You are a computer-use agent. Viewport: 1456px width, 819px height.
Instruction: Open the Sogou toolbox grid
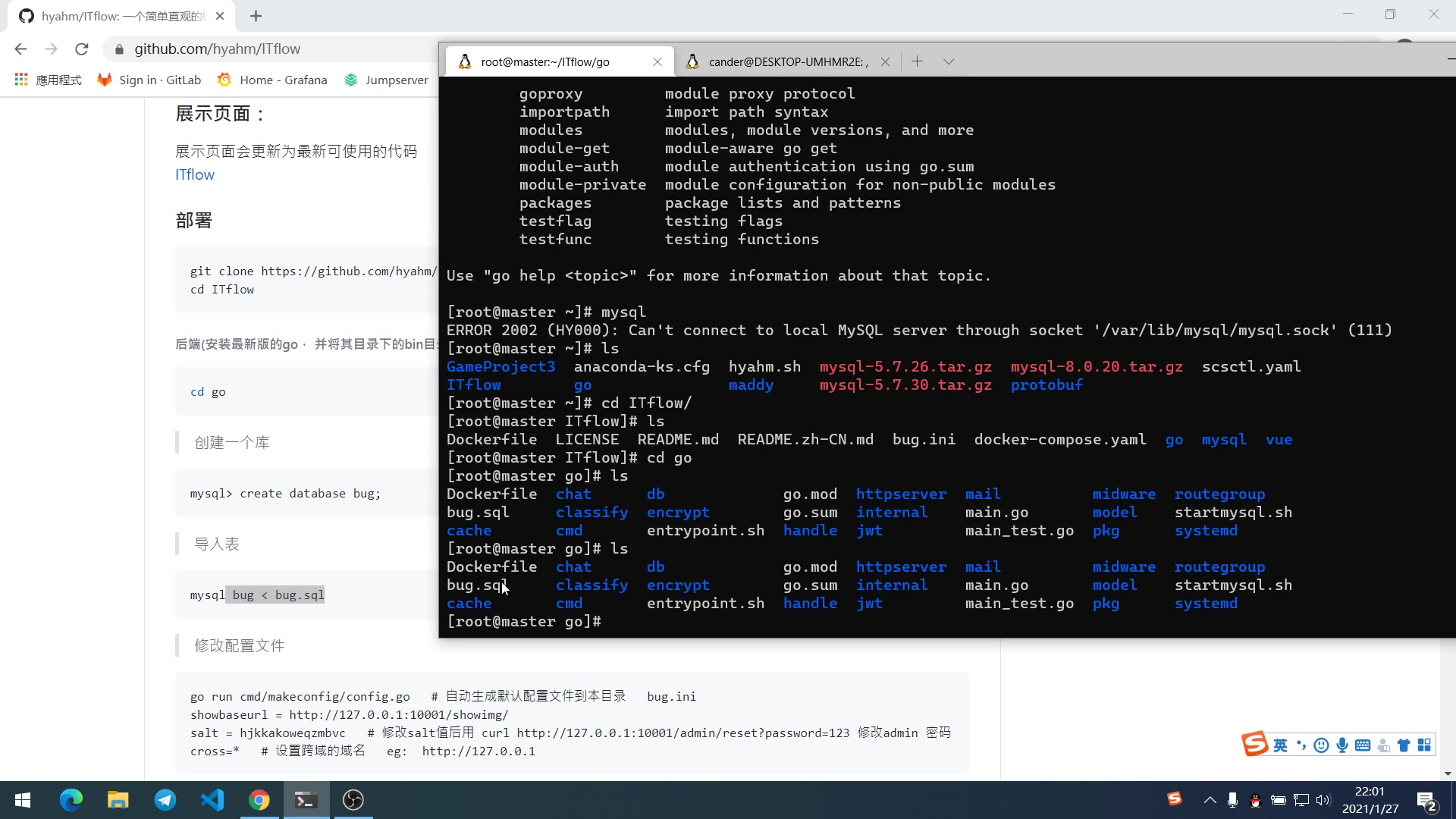[x=1424, y=745]
